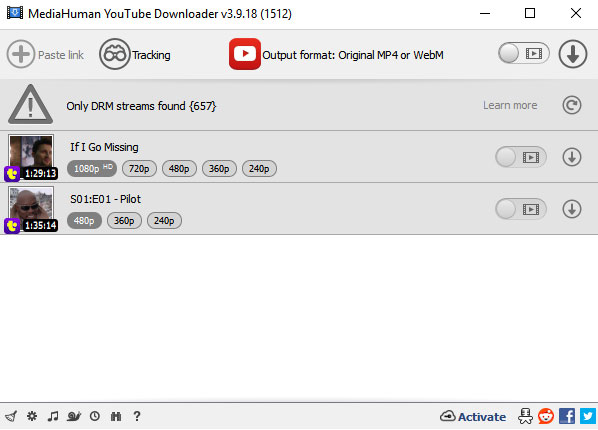598x430 pixels.
Task: Click the bottom binoculars search icon
Action: 116,416
